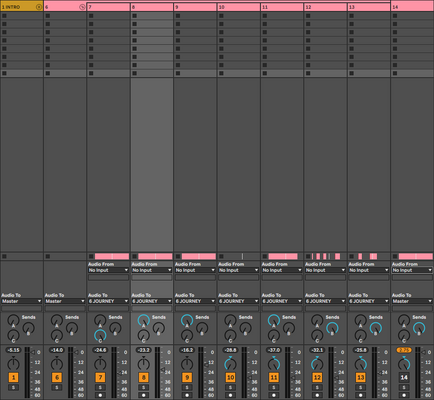Click Send C knob on track 7
Viewport: 434px width, 400px height.
point(100,336)
